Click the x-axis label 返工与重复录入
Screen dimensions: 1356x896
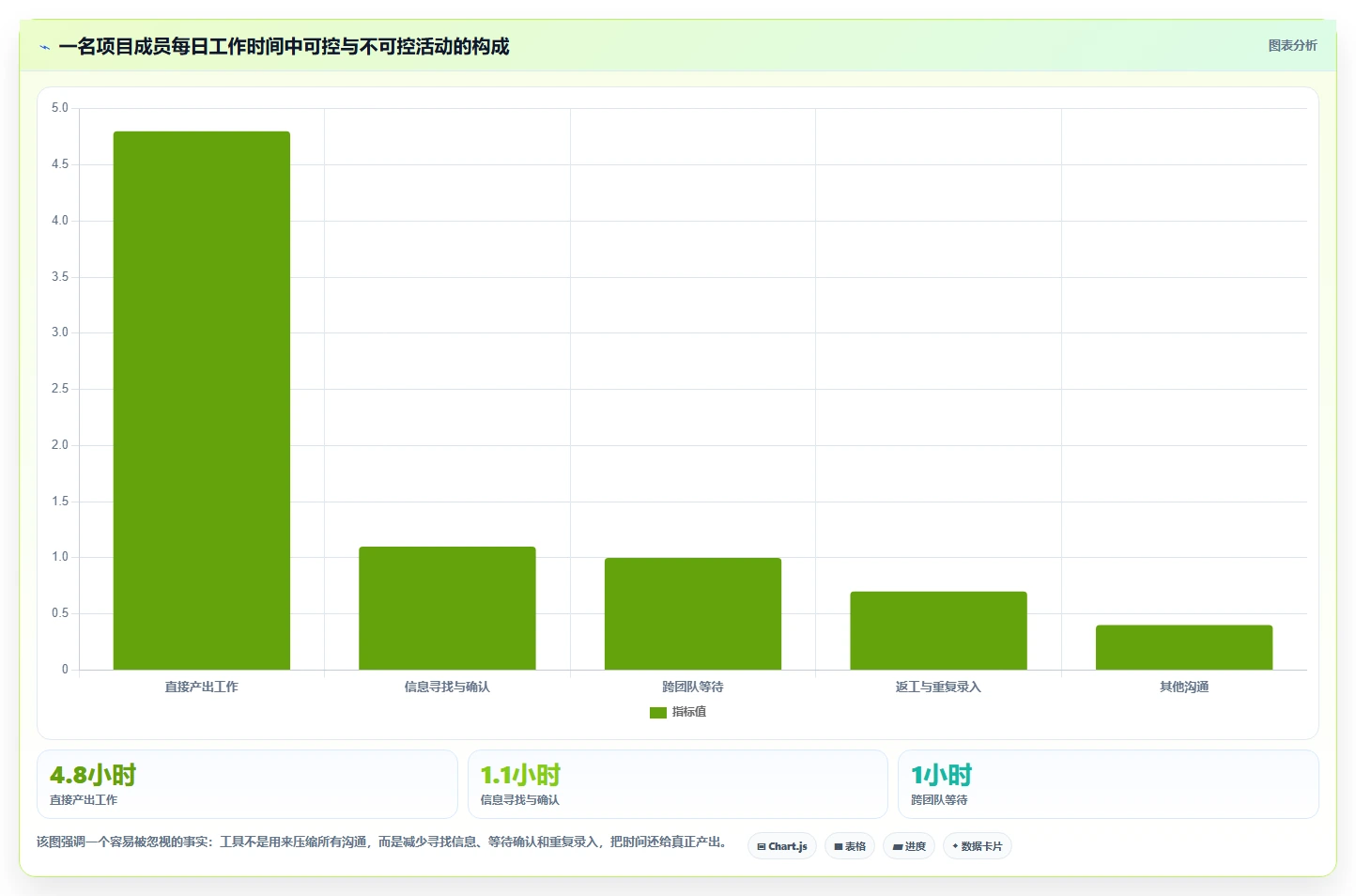938,687
